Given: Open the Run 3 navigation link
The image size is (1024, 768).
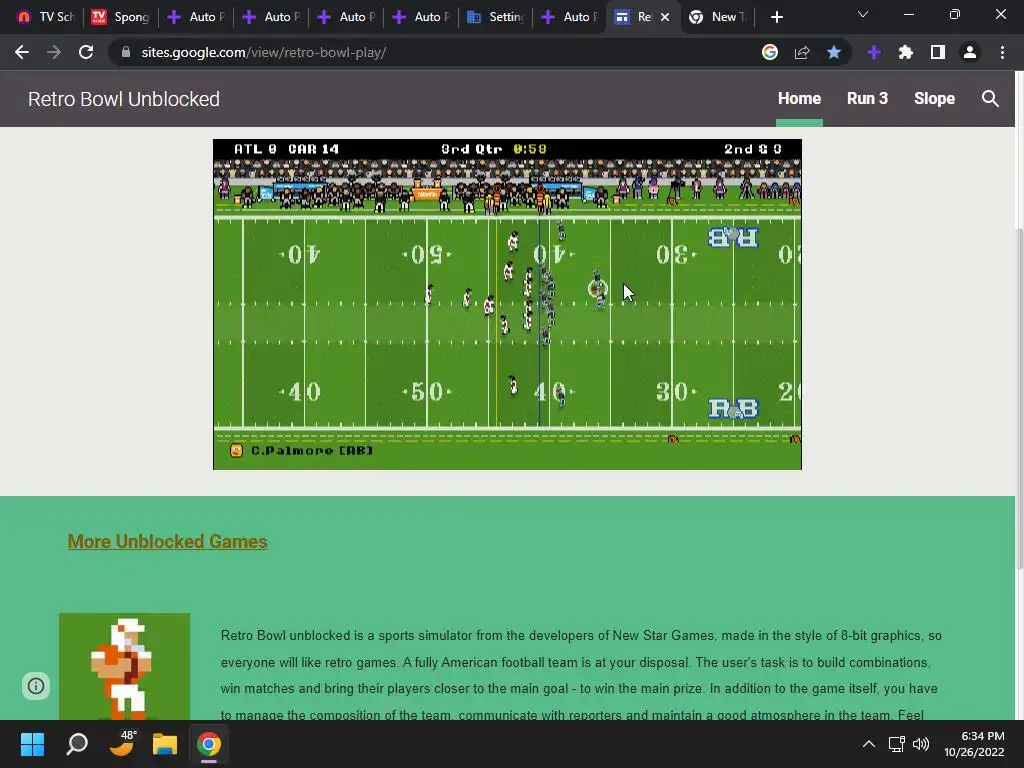Looking at the screenshot, I should pos(867,99).
